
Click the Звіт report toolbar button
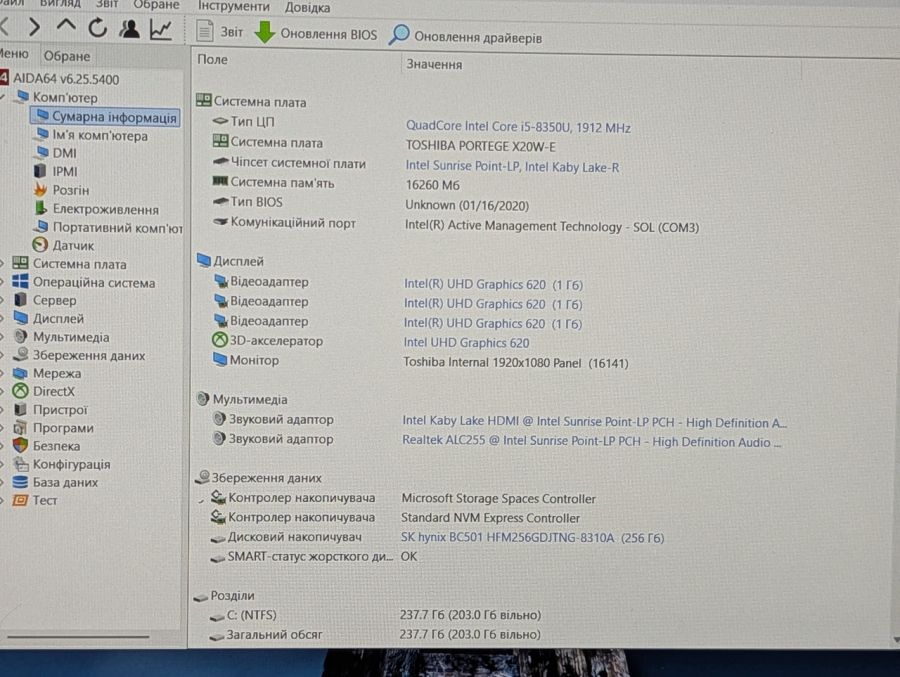pos(219,31)
